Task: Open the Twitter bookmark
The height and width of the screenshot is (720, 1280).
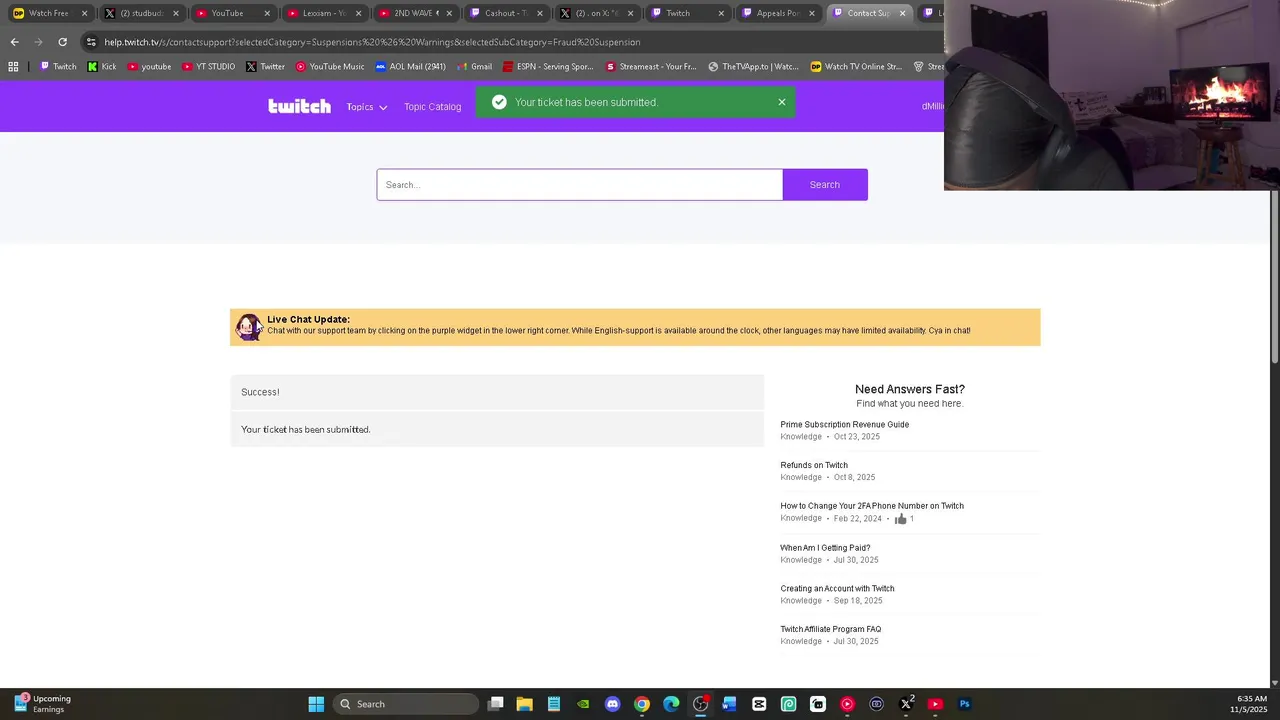Action: point(266,67)
